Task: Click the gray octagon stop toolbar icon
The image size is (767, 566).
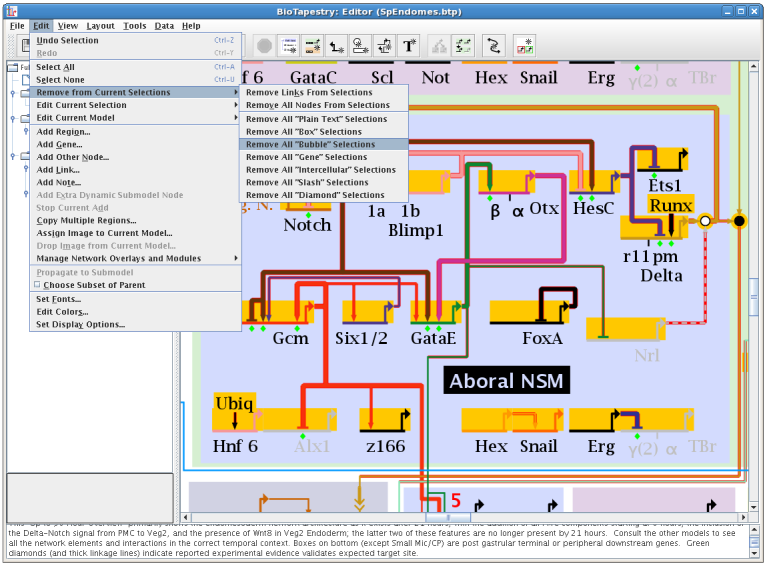Action: click(x=264, y=45)
